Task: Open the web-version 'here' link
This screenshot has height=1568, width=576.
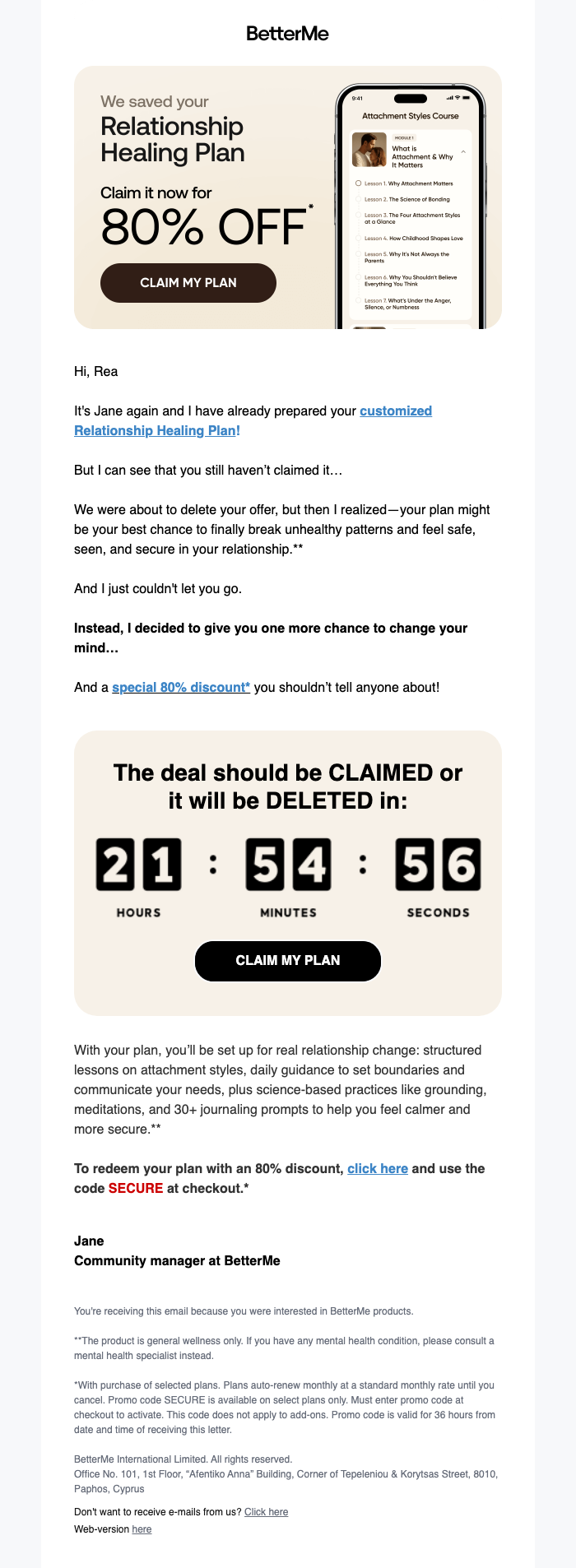Action: pyautogui.click(x=142, y=1529)
